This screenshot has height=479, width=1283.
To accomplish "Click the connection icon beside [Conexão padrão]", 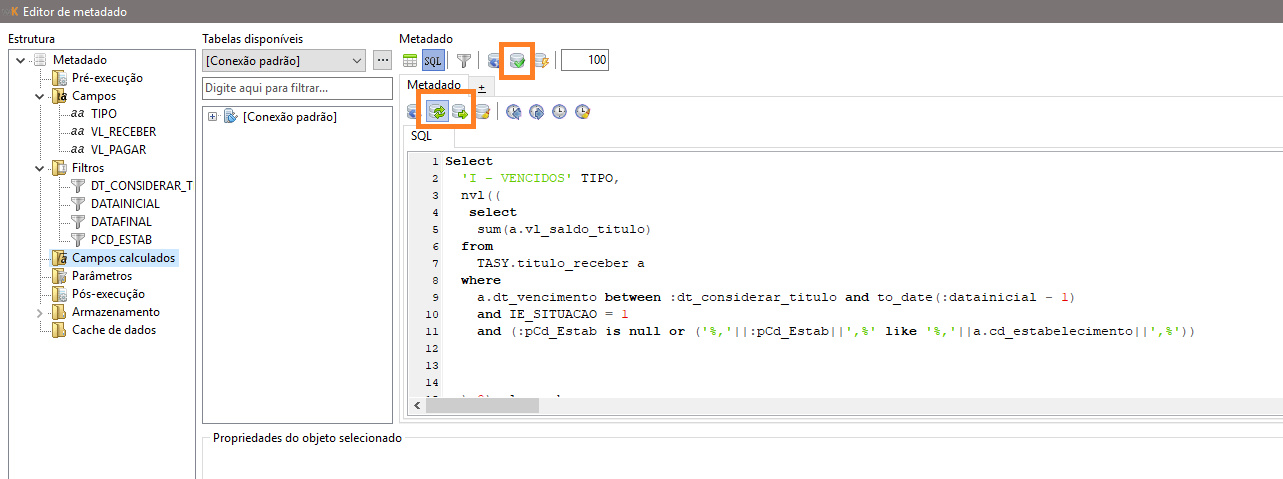I will tap(230, 117).
